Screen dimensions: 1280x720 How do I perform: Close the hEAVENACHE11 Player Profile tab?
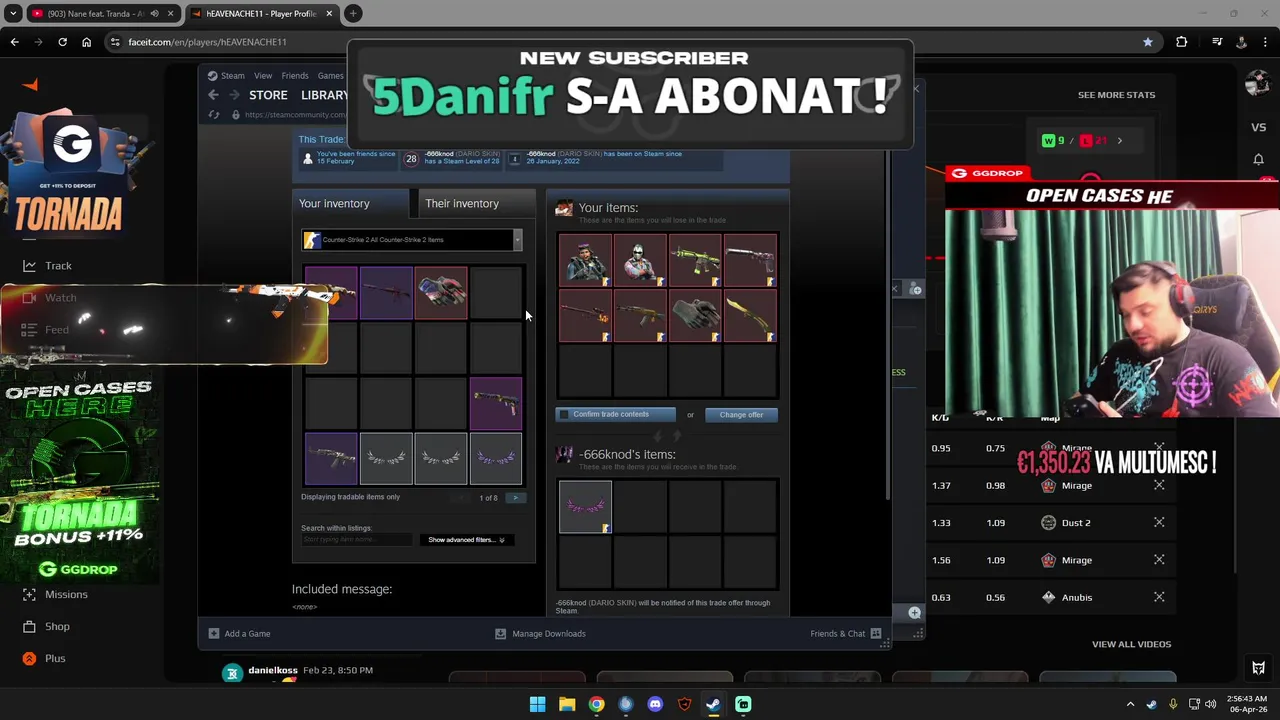pos(329,13)
